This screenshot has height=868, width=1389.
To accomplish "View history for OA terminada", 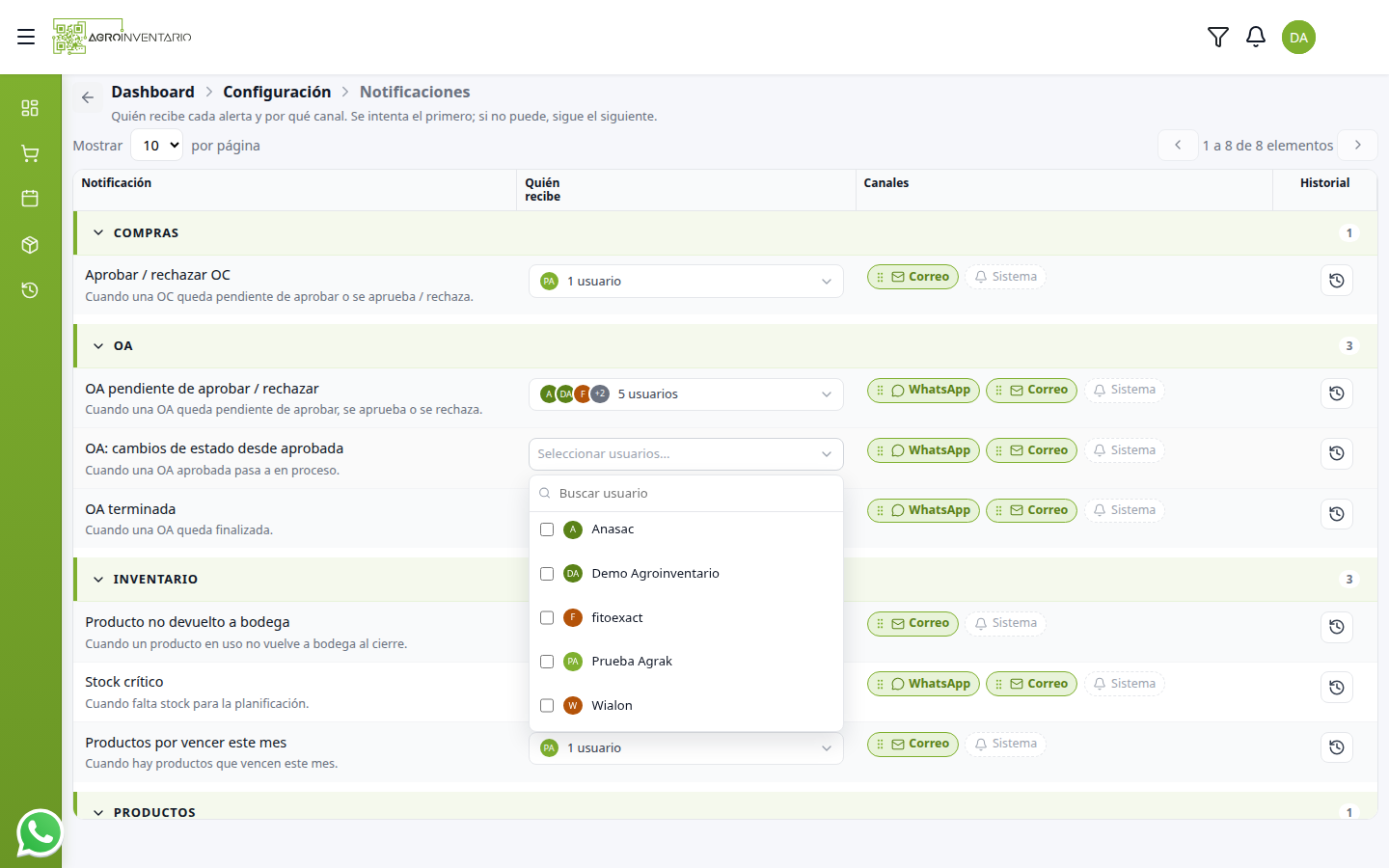I will 1336,514.
